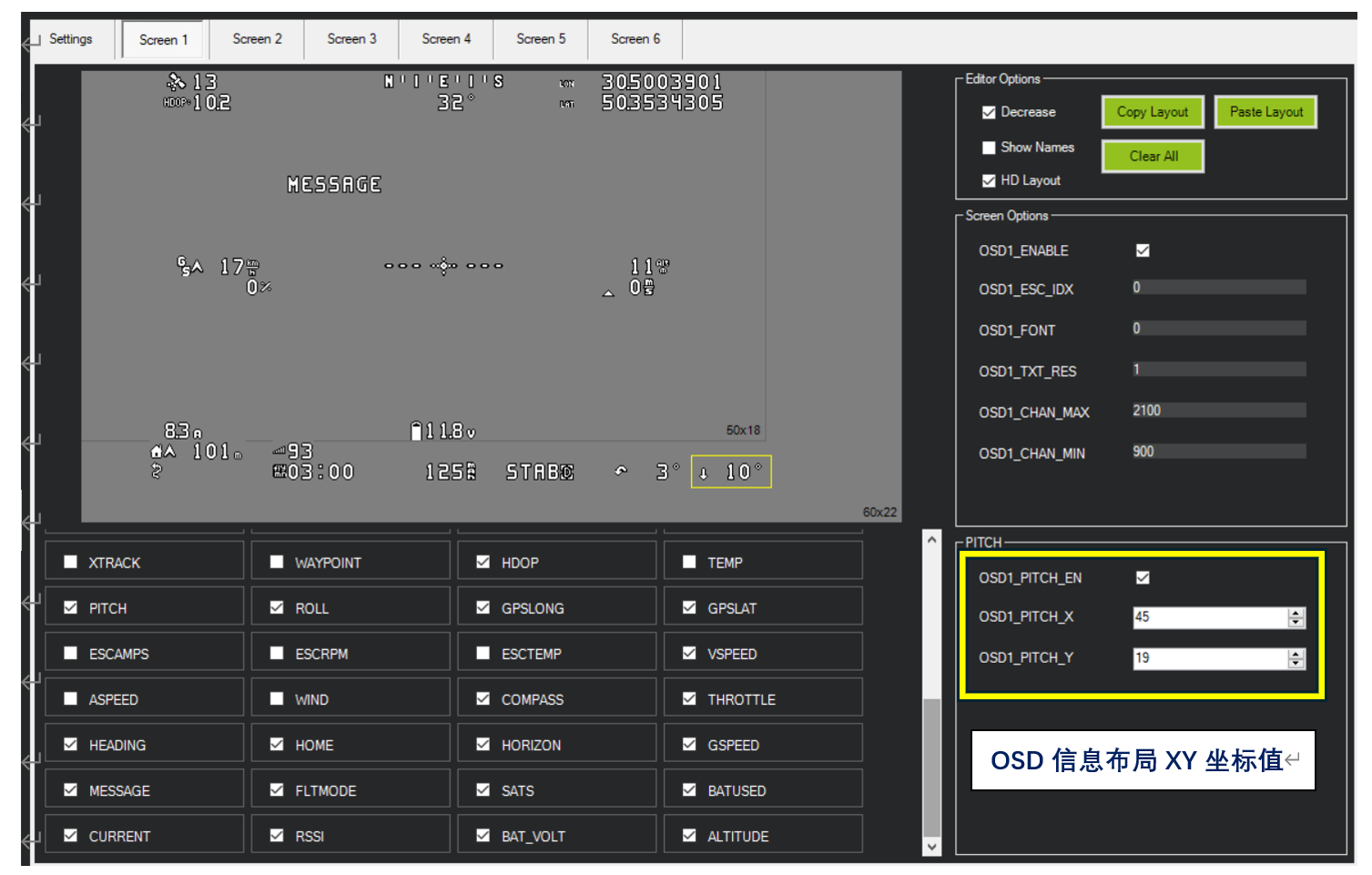This screenshot has width=1372, height=875.
Task: Select the roll angle icon showing 3°
Action: 622,472
